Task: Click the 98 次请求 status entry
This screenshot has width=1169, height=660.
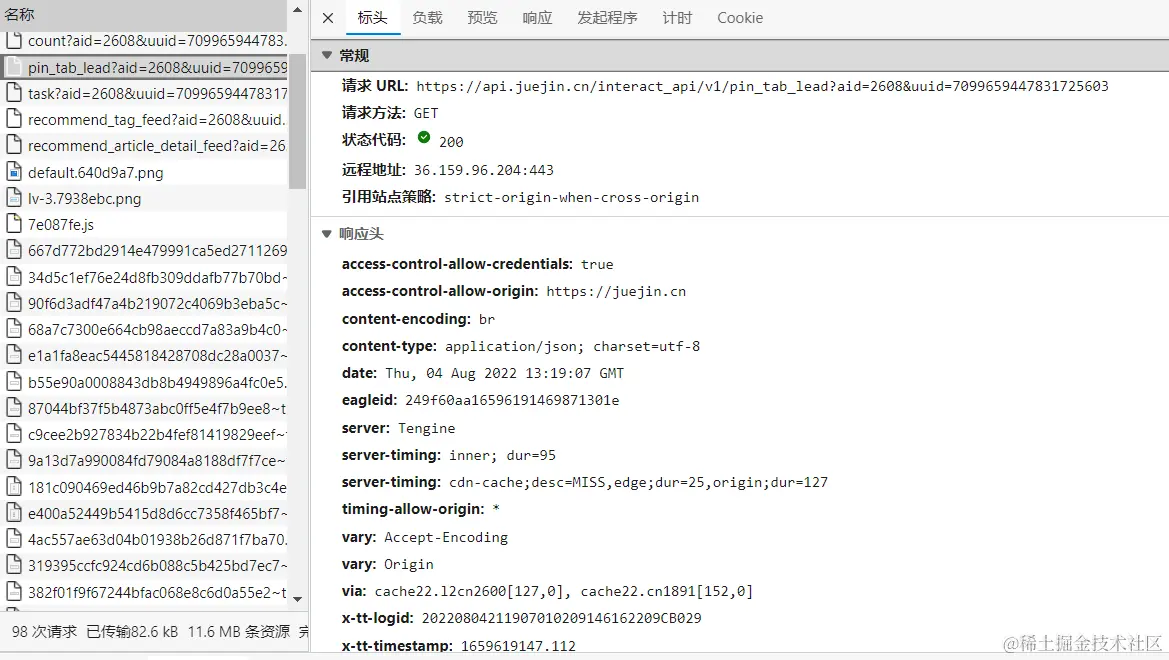Action: (x=44, y=632)
